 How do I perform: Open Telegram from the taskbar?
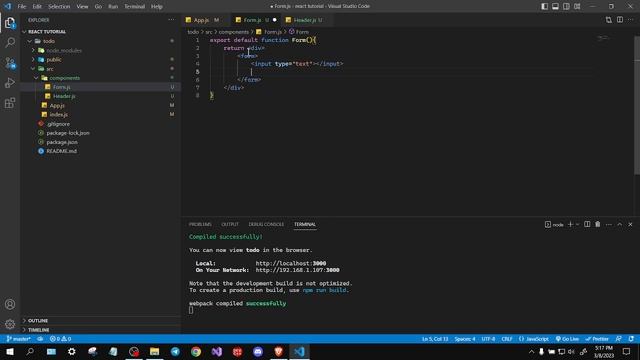[x=175, y=351]
